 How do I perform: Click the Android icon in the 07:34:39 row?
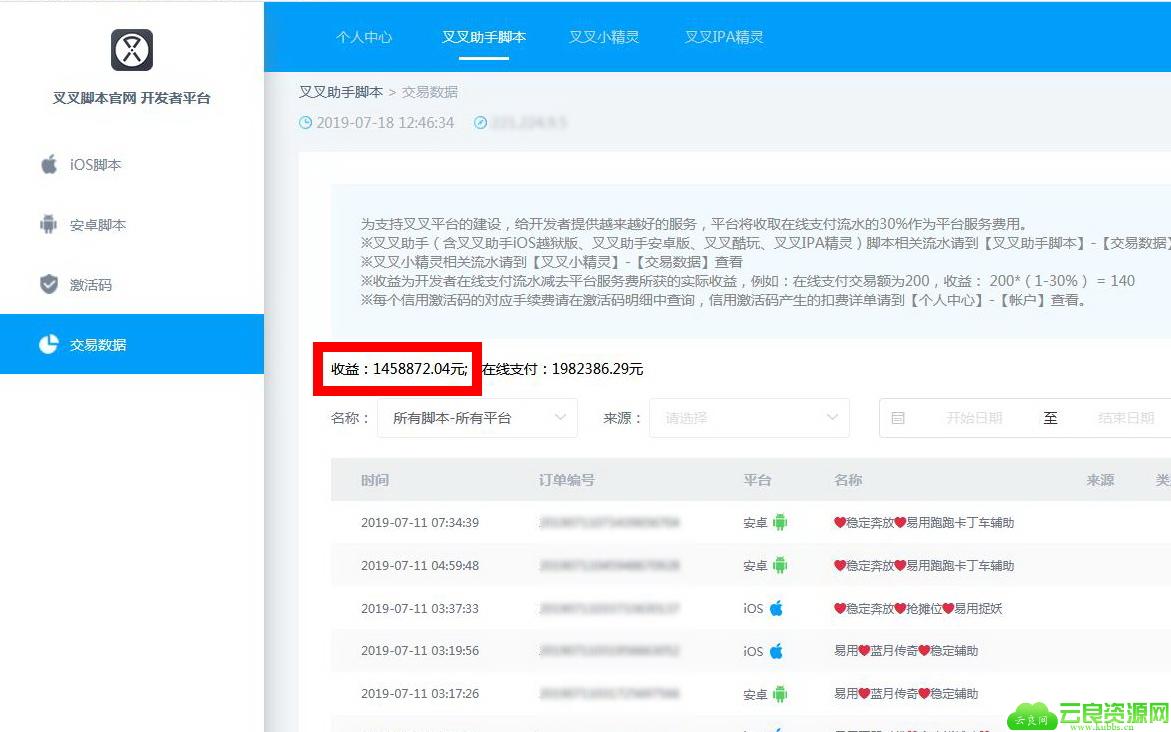click(780, 522)
